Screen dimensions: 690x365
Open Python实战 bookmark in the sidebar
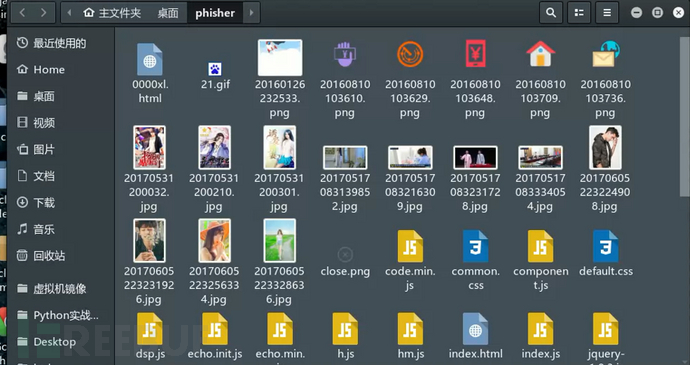61,315
